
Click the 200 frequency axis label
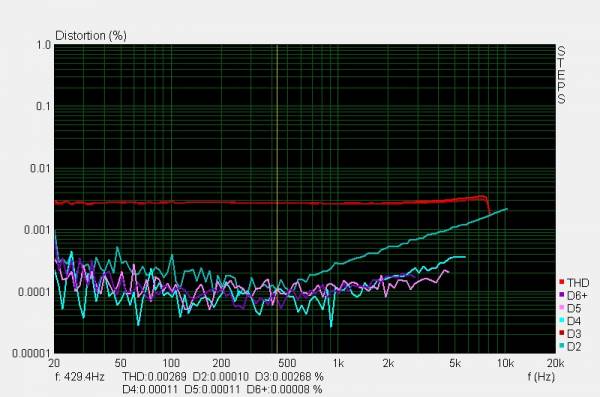[221, 363]
